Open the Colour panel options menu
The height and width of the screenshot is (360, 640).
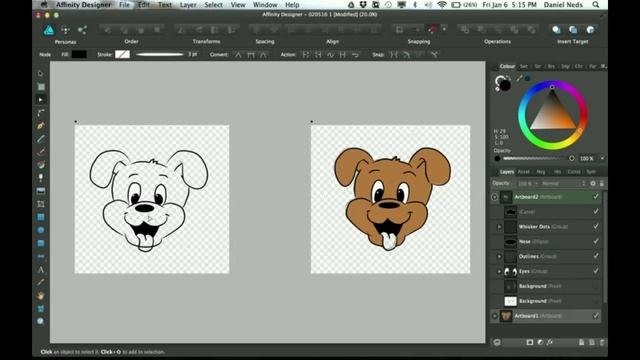coord(604,66)
